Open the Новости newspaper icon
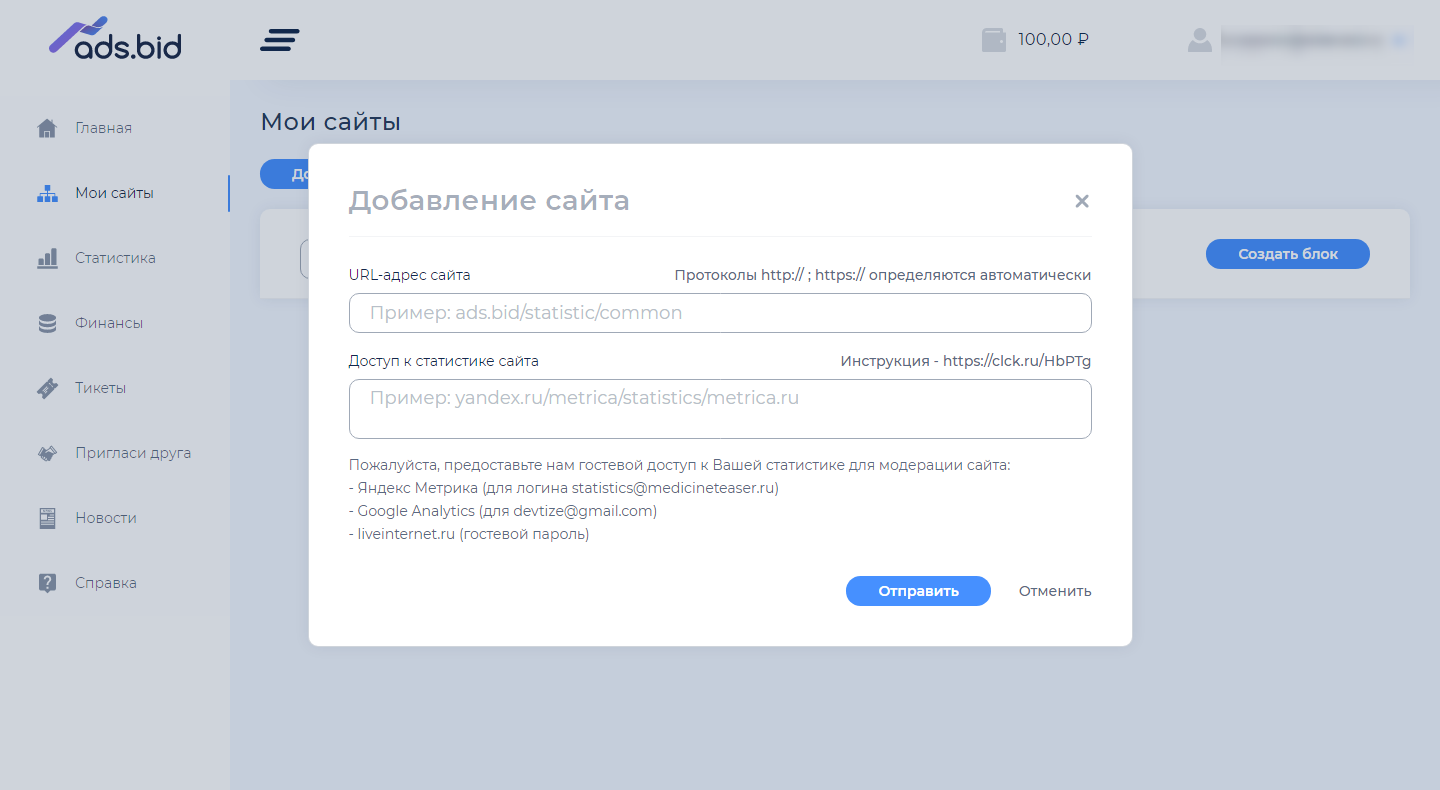This screenshot has height=790, width=1440. [47, 517]
